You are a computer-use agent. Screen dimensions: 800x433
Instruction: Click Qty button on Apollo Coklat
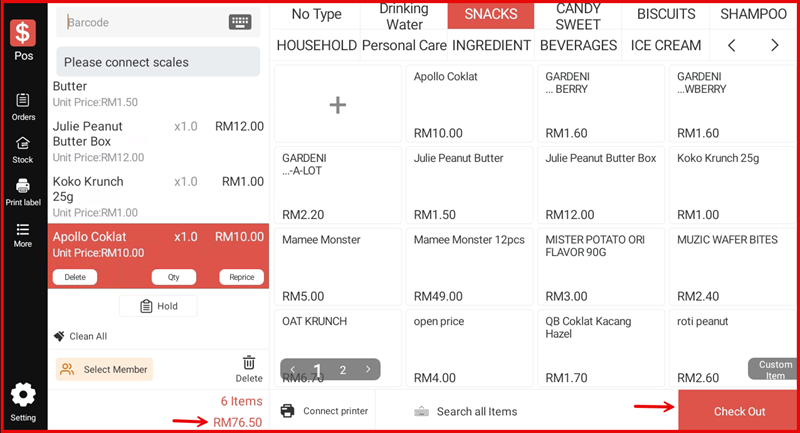(173, 277)
